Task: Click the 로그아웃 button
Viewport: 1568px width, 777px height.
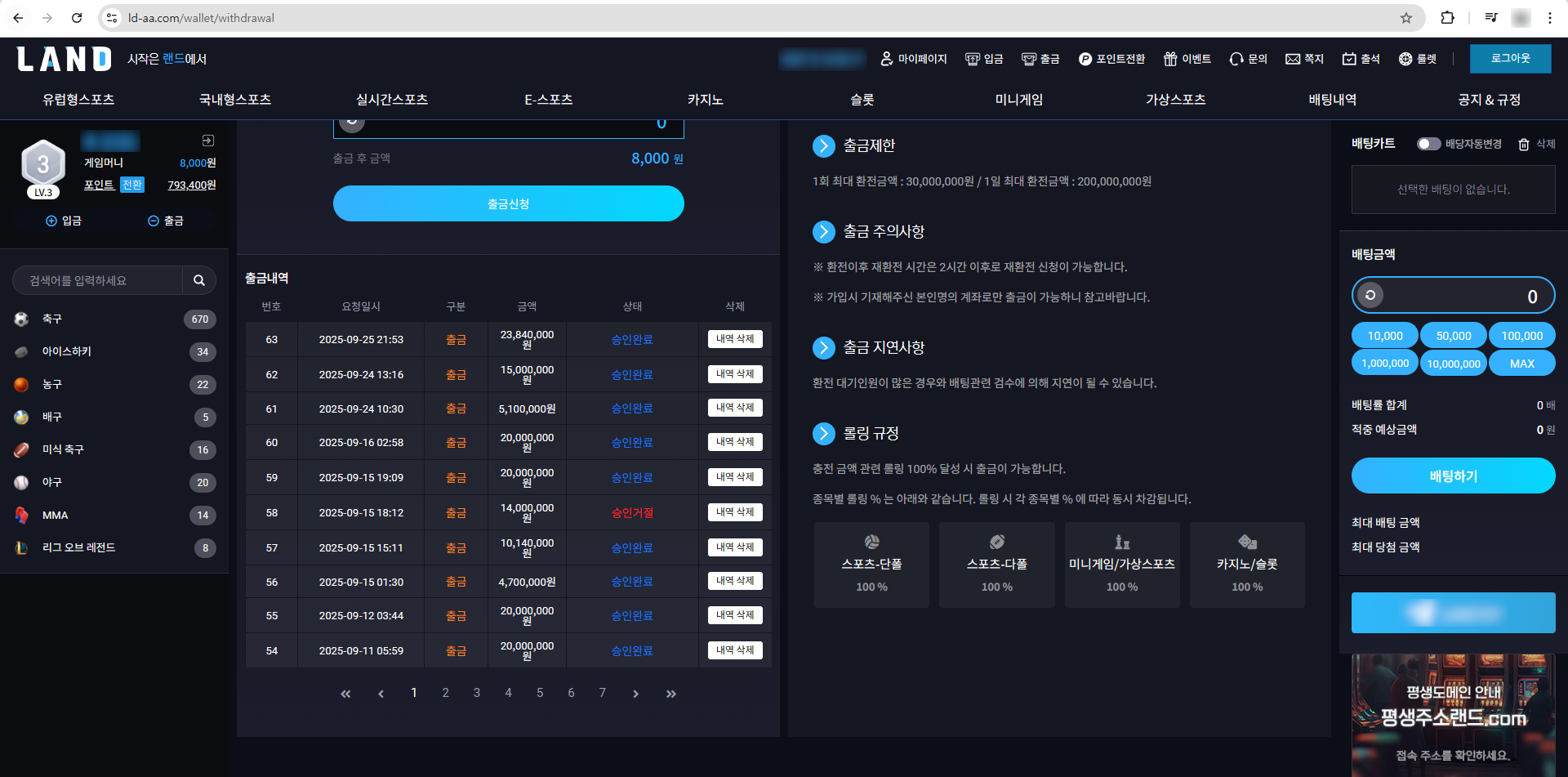Action: pyautogui.click(x=1511, y=59)
